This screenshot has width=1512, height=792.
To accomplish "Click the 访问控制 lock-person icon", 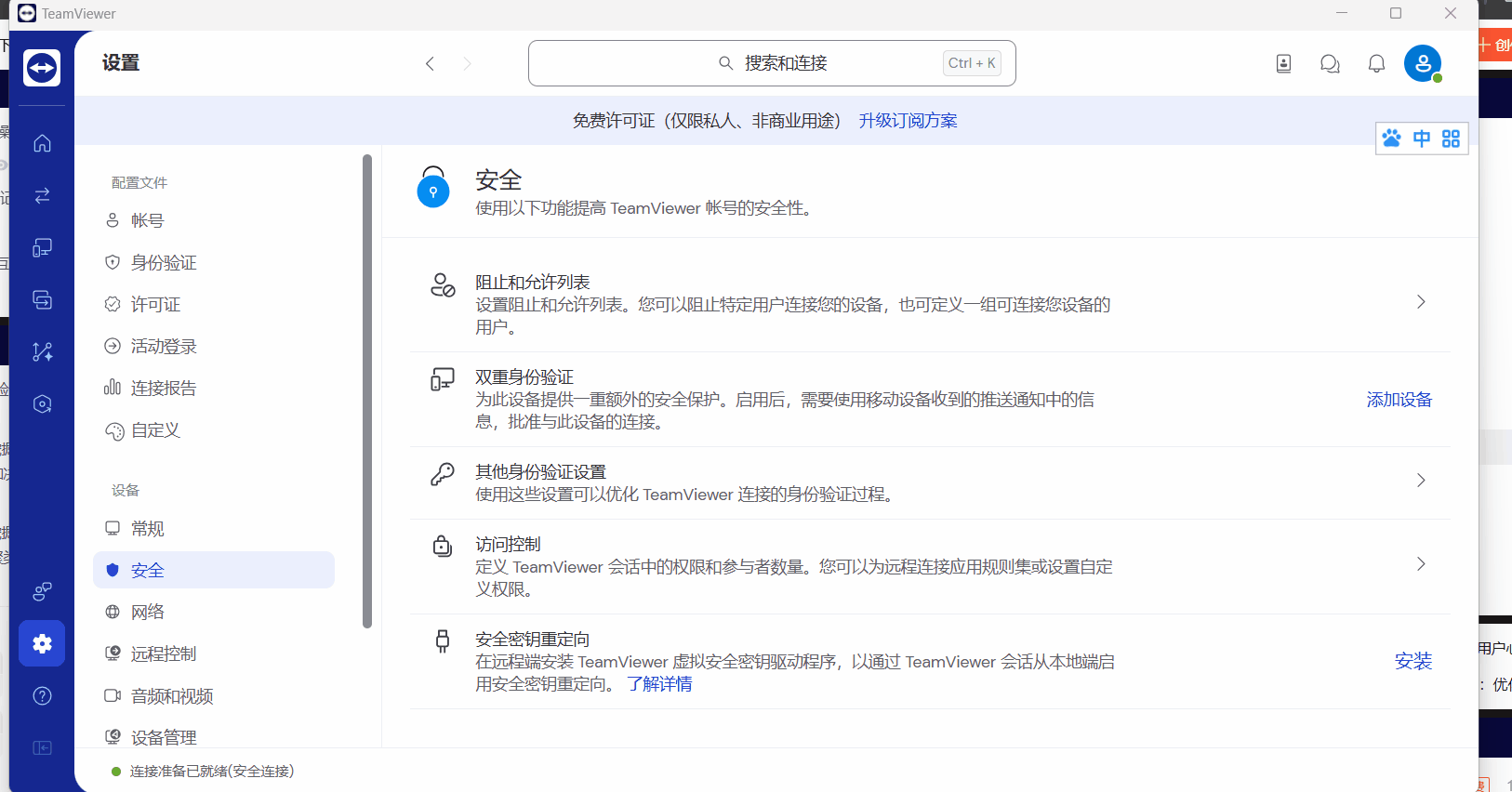I will (x=443, y=546).
